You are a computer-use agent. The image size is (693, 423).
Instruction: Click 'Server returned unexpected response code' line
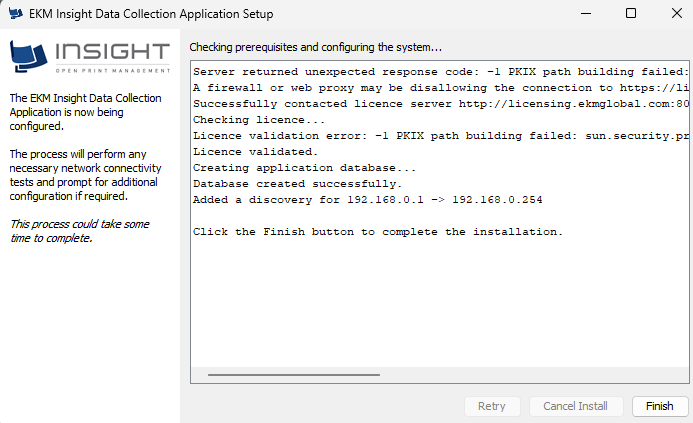click(441, 72)
